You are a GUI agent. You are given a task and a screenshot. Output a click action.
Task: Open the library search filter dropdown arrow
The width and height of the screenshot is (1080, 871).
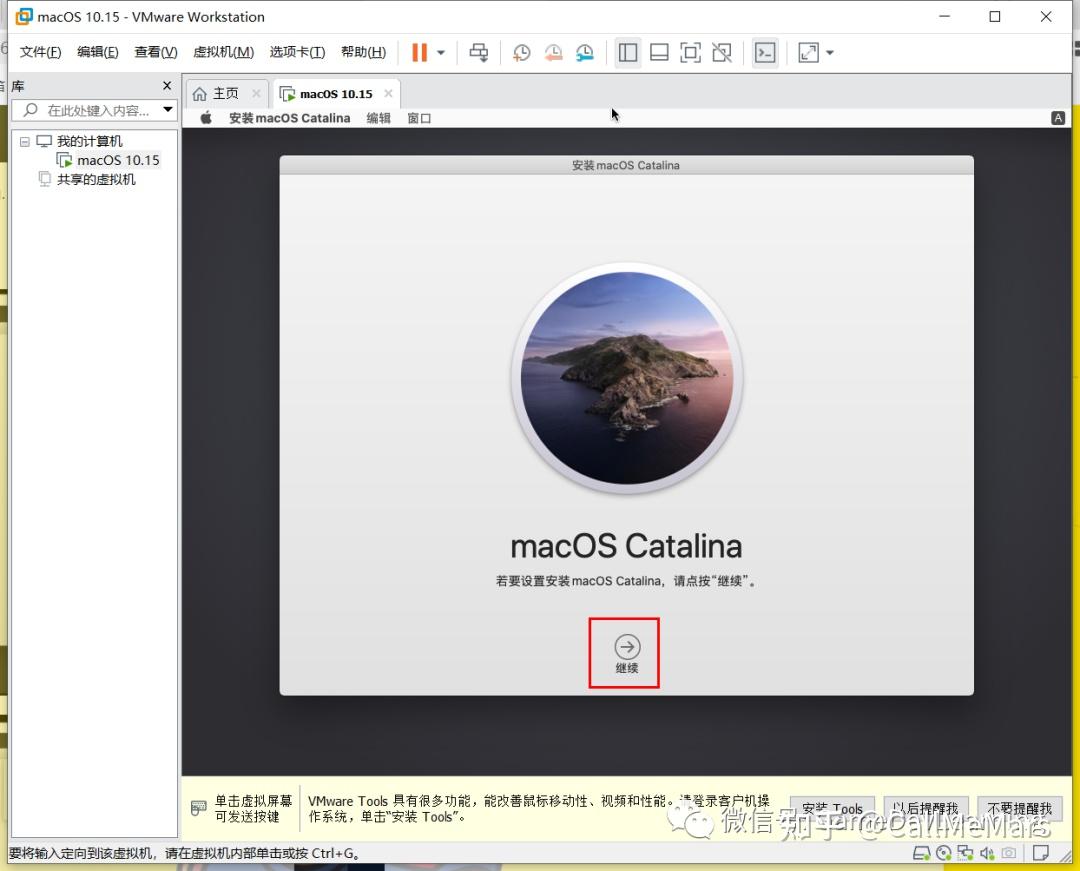pyautogui.click(x=167, y=109)
